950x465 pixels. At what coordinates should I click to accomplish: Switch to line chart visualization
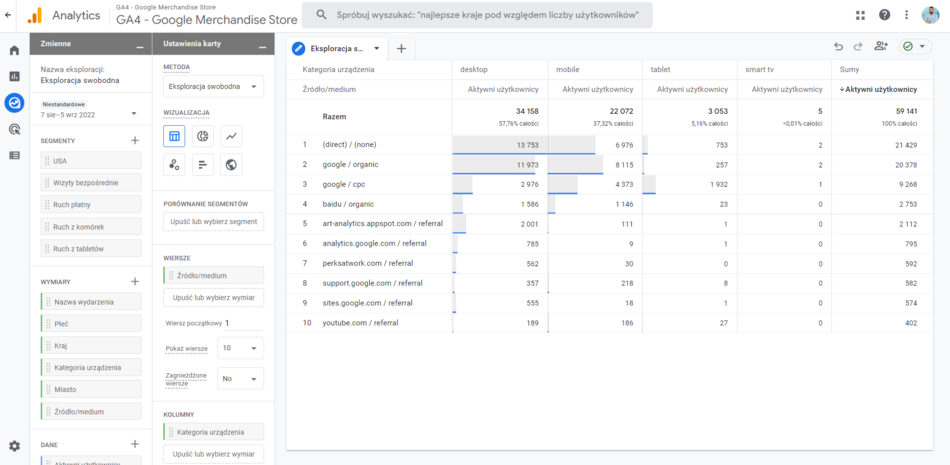point(231,137)
